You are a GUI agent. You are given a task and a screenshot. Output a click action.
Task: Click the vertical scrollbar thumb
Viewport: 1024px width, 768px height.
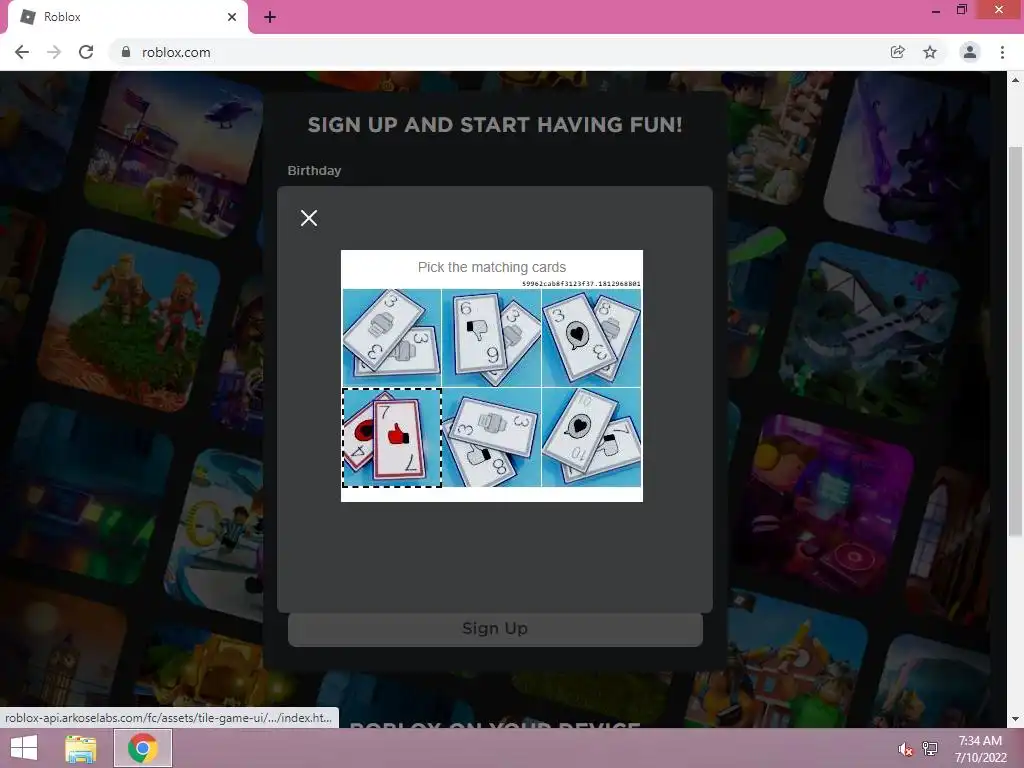[x=1016, y=340]
